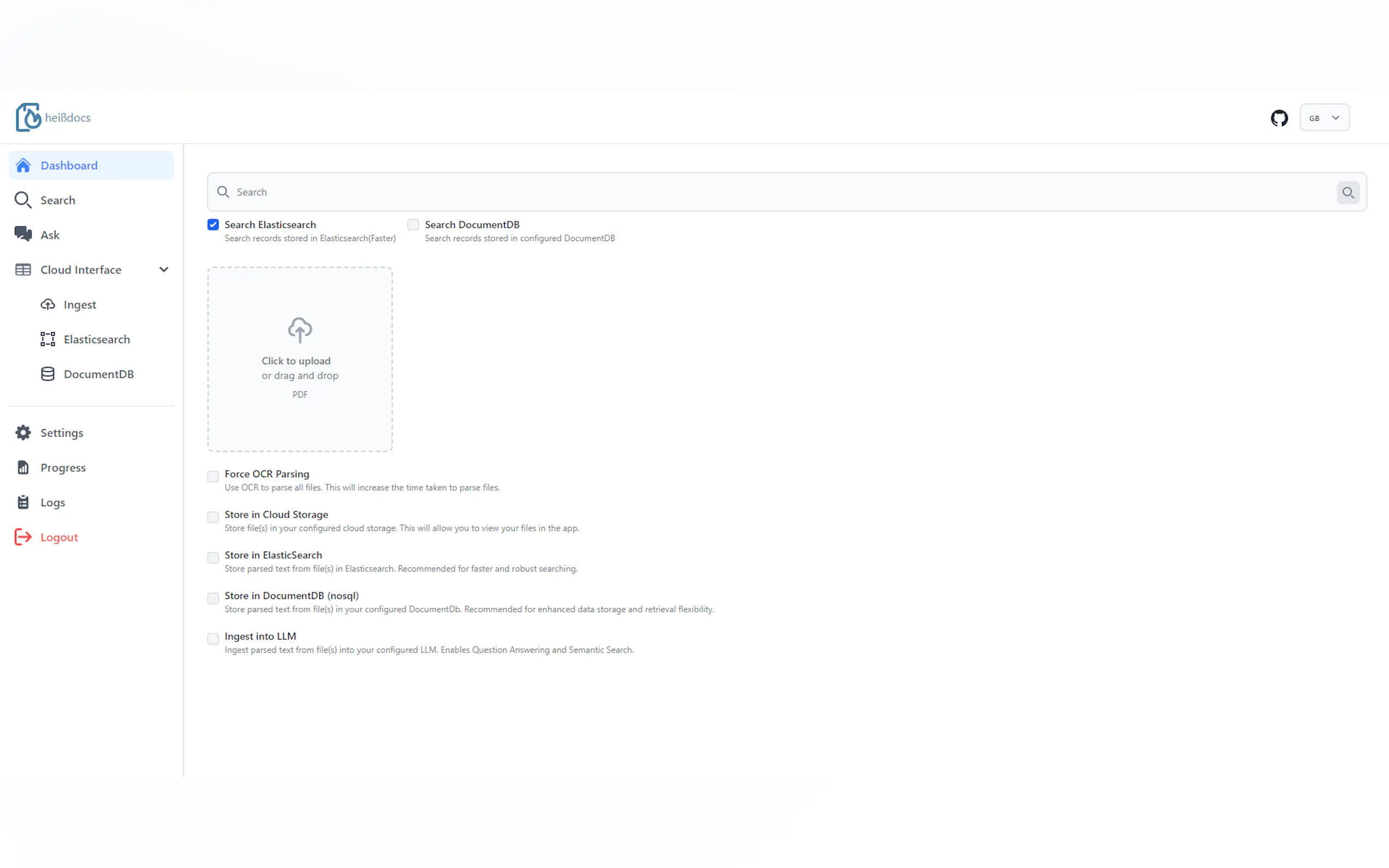Image resolution: width=1389 pixels, height=868 pixels.
Task: Click into the Search text field
Action: 775,192
